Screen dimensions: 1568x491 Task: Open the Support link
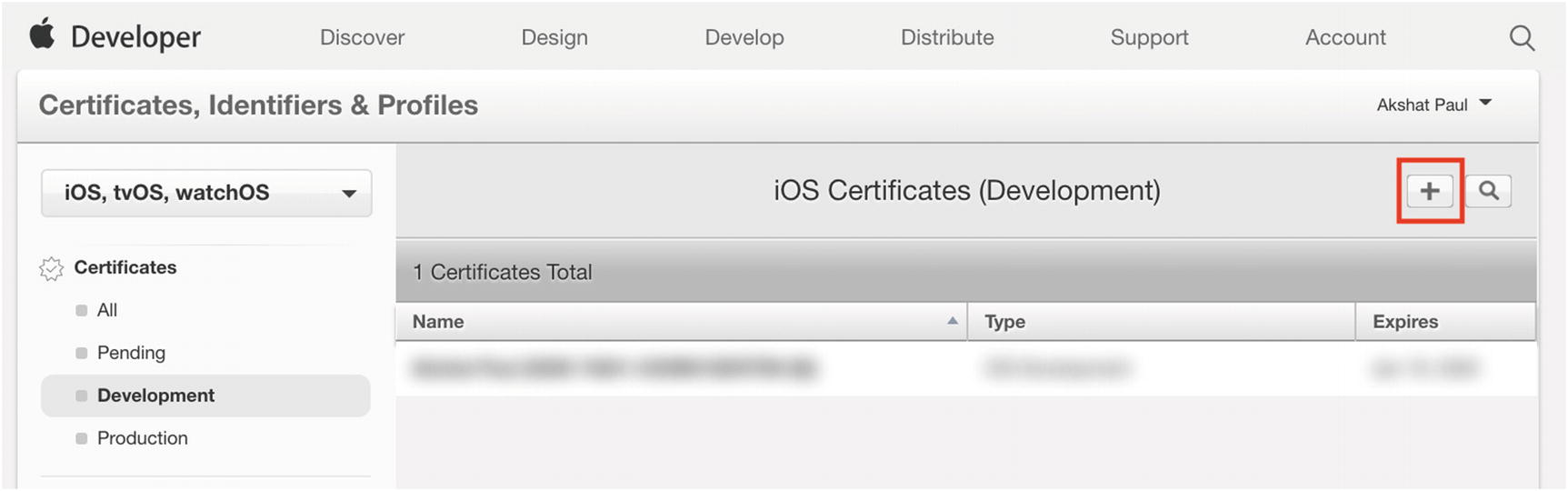coord(1149,38)
